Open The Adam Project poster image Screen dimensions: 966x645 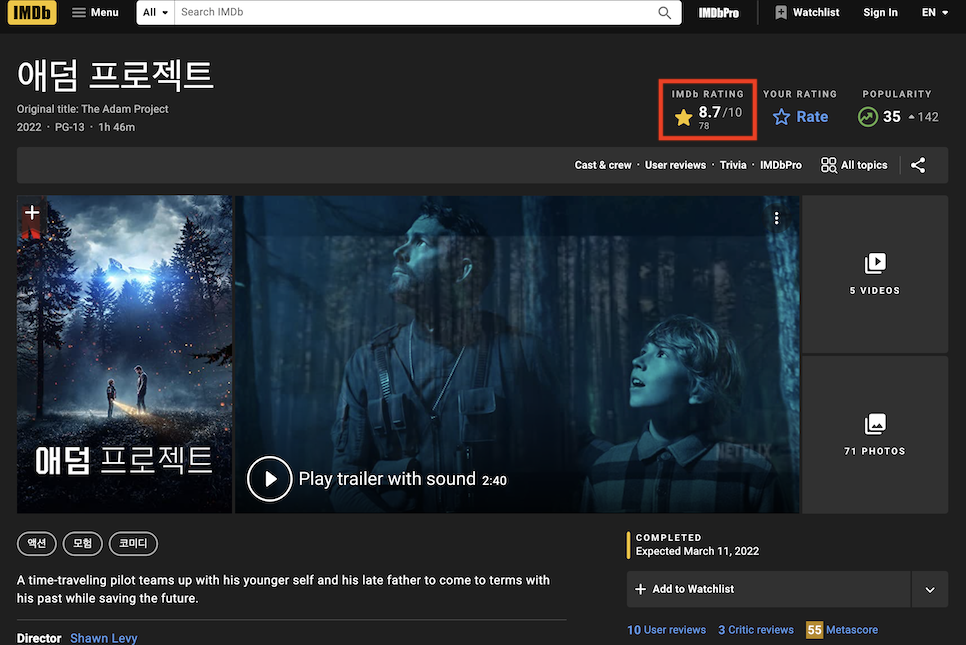[x=124, y=354]
